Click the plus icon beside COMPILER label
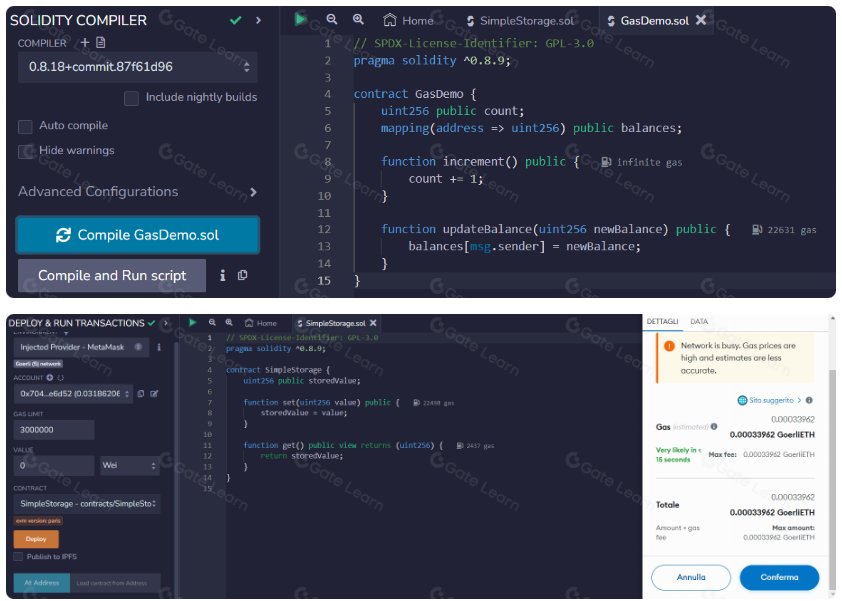This screenshot has height=601, width=842. pos(85,43)
